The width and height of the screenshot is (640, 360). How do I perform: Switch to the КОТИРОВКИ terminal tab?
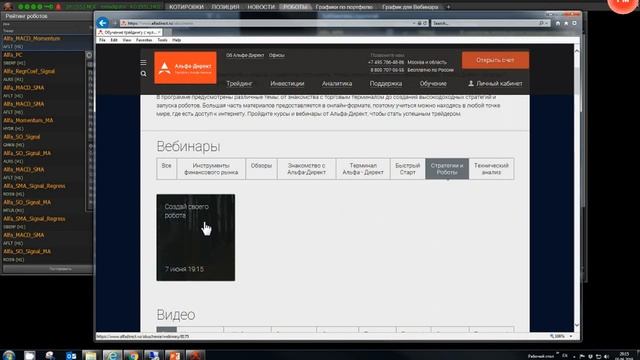click(186, 7)
